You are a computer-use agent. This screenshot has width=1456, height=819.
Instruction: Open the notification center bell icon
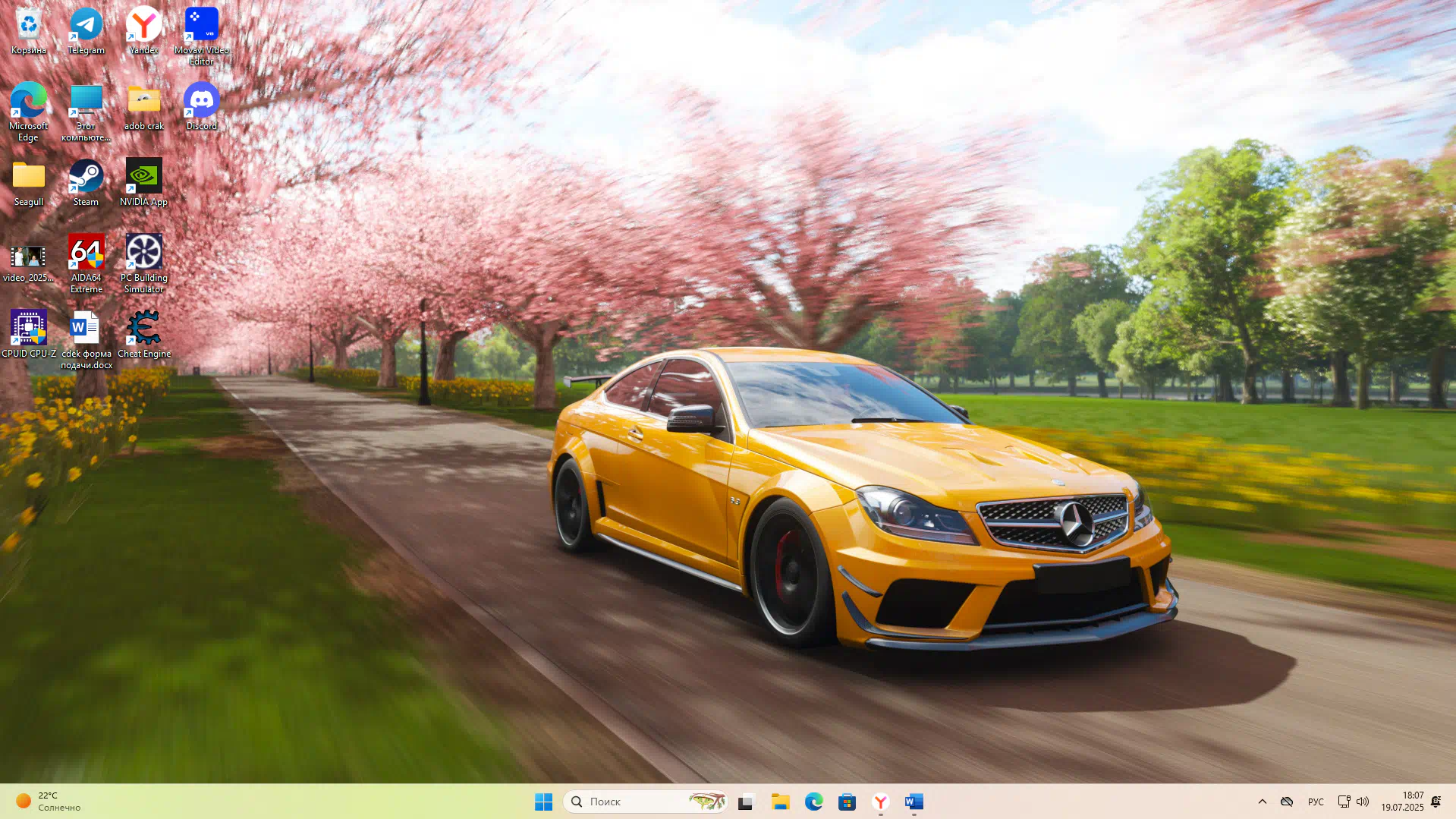[1436, 802]
